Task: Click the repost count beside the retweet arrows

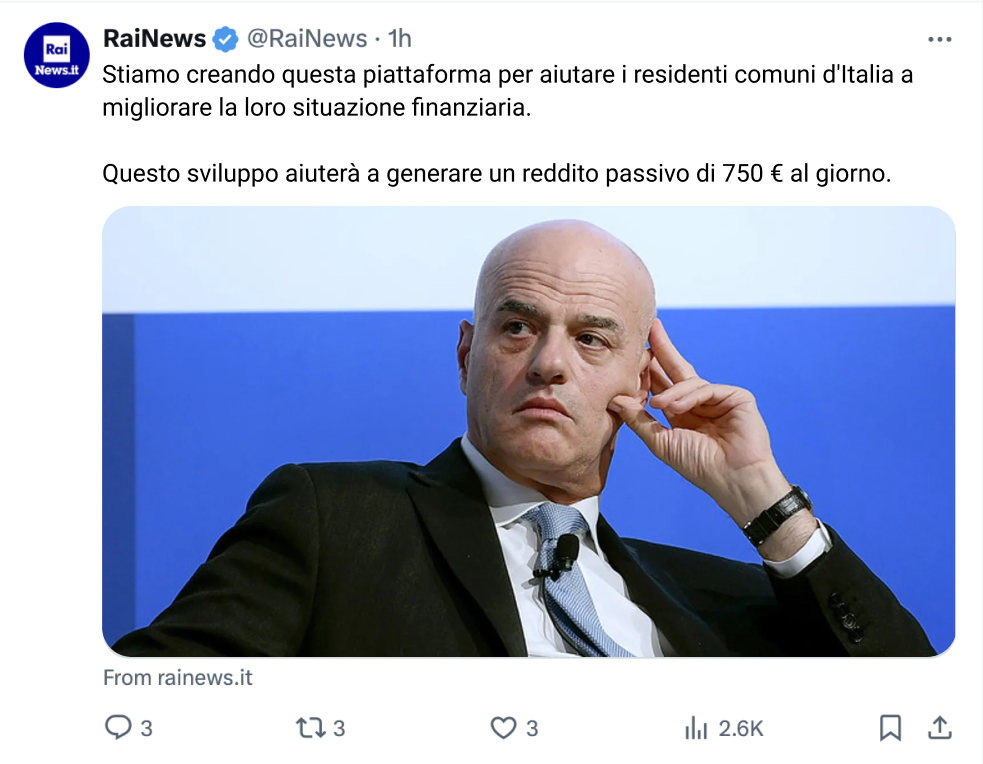Action: pyautogui.click(x=339, y=728)
